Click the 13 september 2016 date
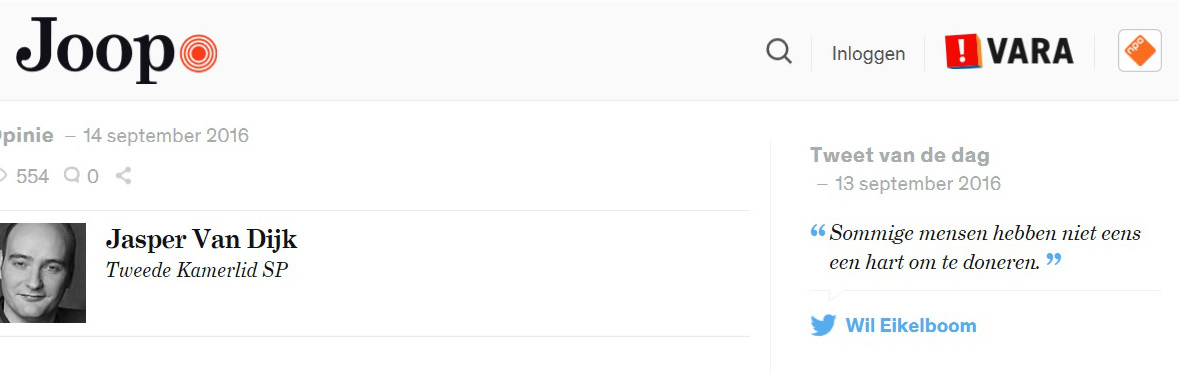 917,184
